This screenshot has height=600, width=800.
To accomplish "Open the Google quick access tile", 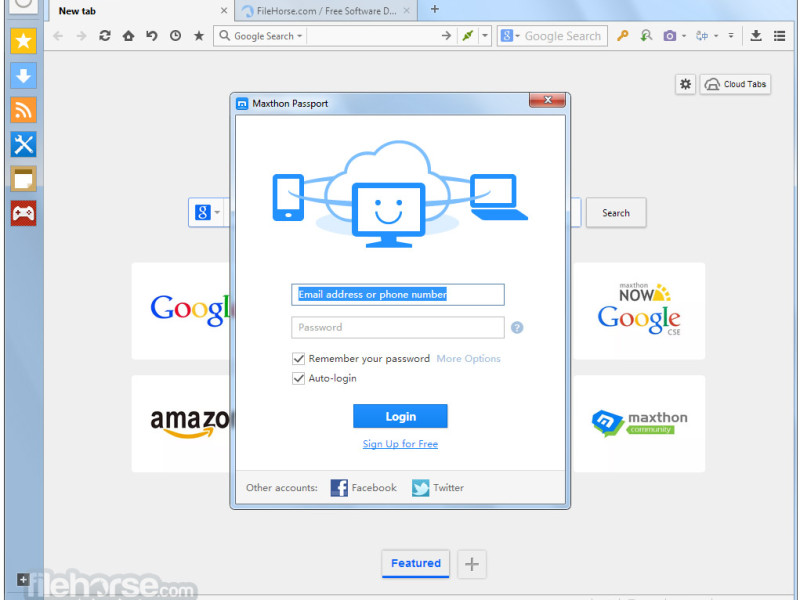I will (x=181, y=311).
